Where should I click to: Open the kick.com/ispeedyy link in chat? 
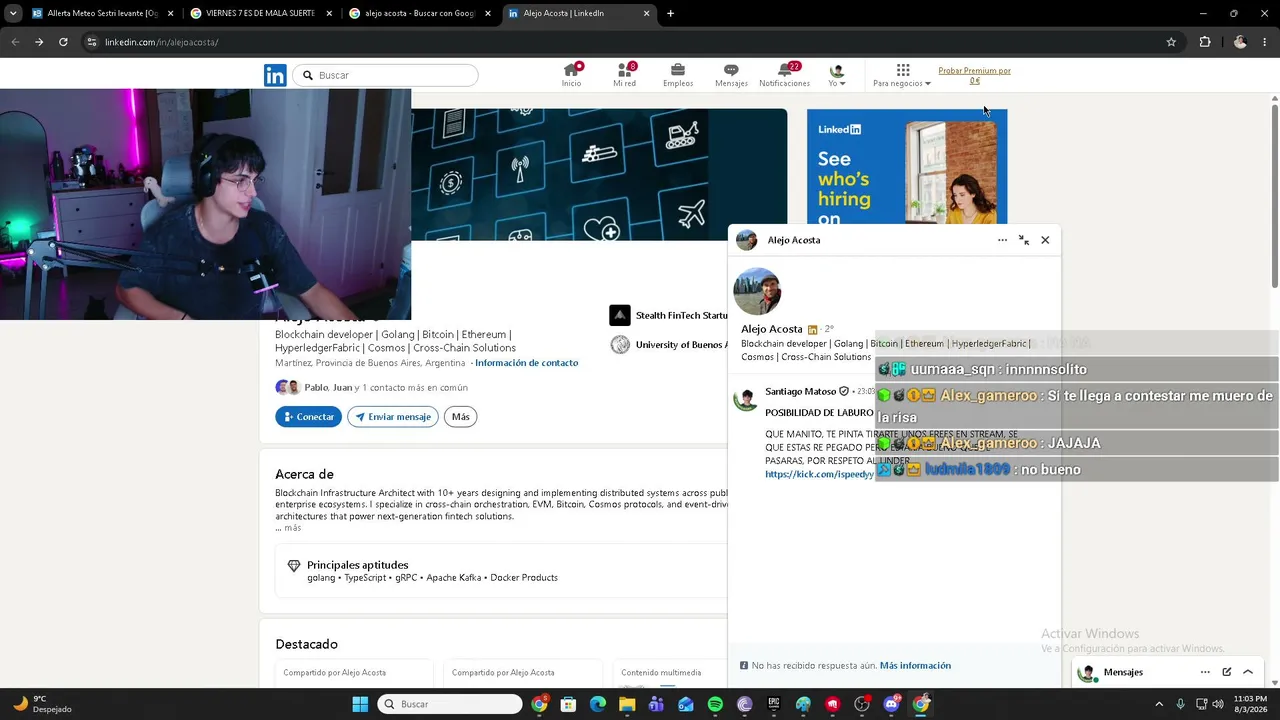[x=819, y=474]
